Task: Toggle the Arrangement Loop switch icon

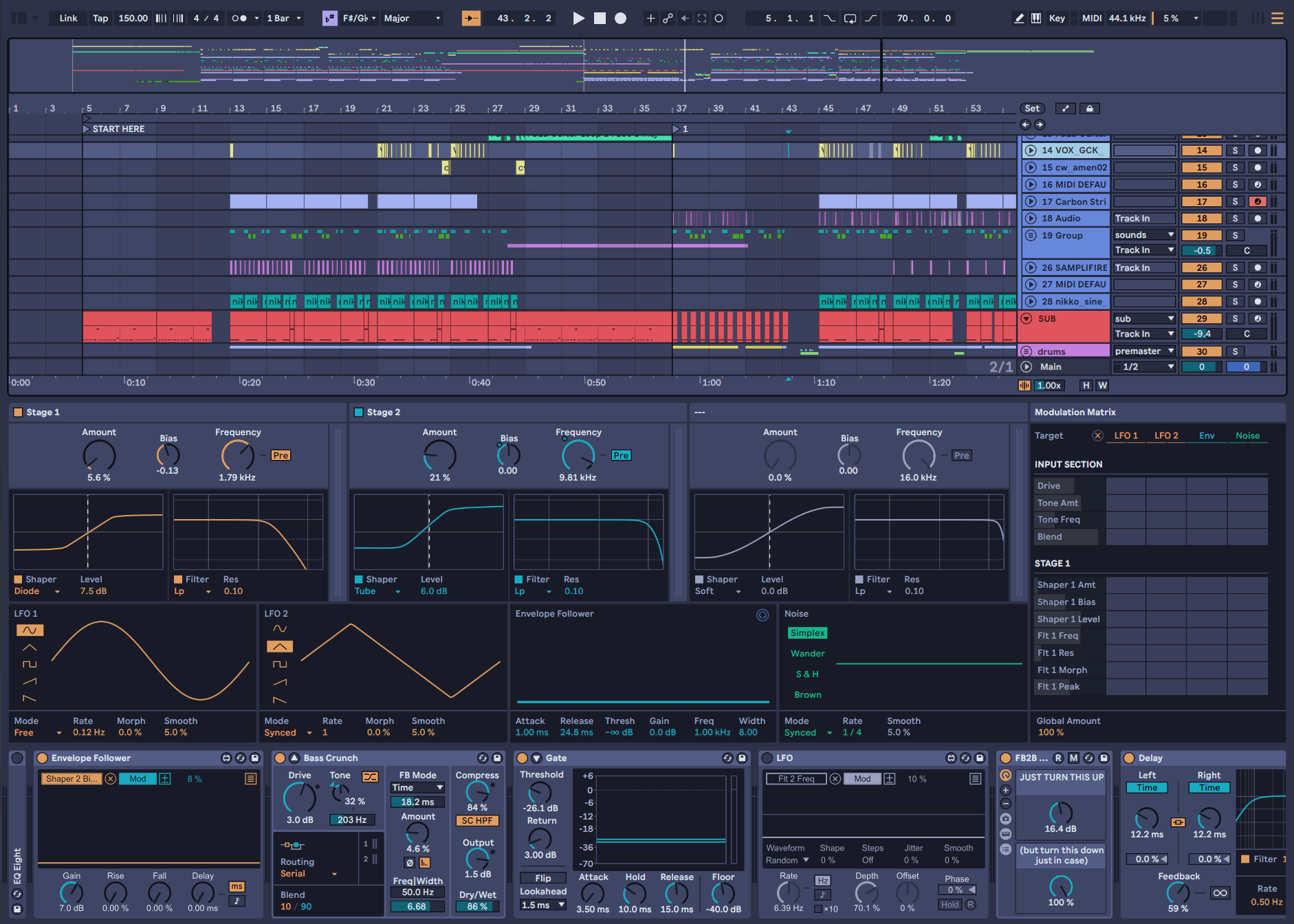Action: pos(851,19)
